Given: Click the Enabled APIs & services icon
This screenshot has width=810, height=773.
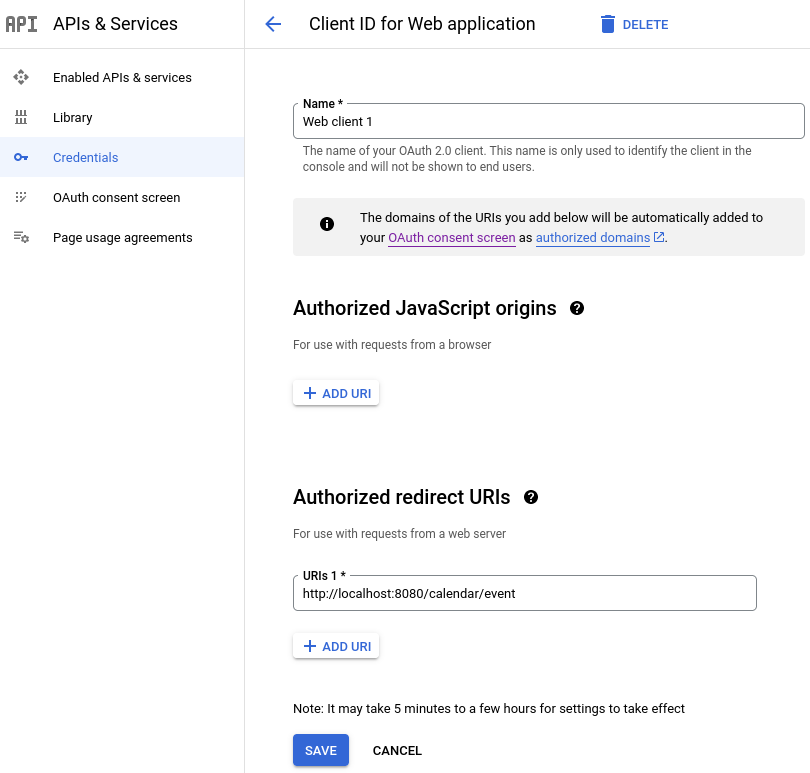Looking at the screenshot, I should pyautogui.click(x=21, y=77).
